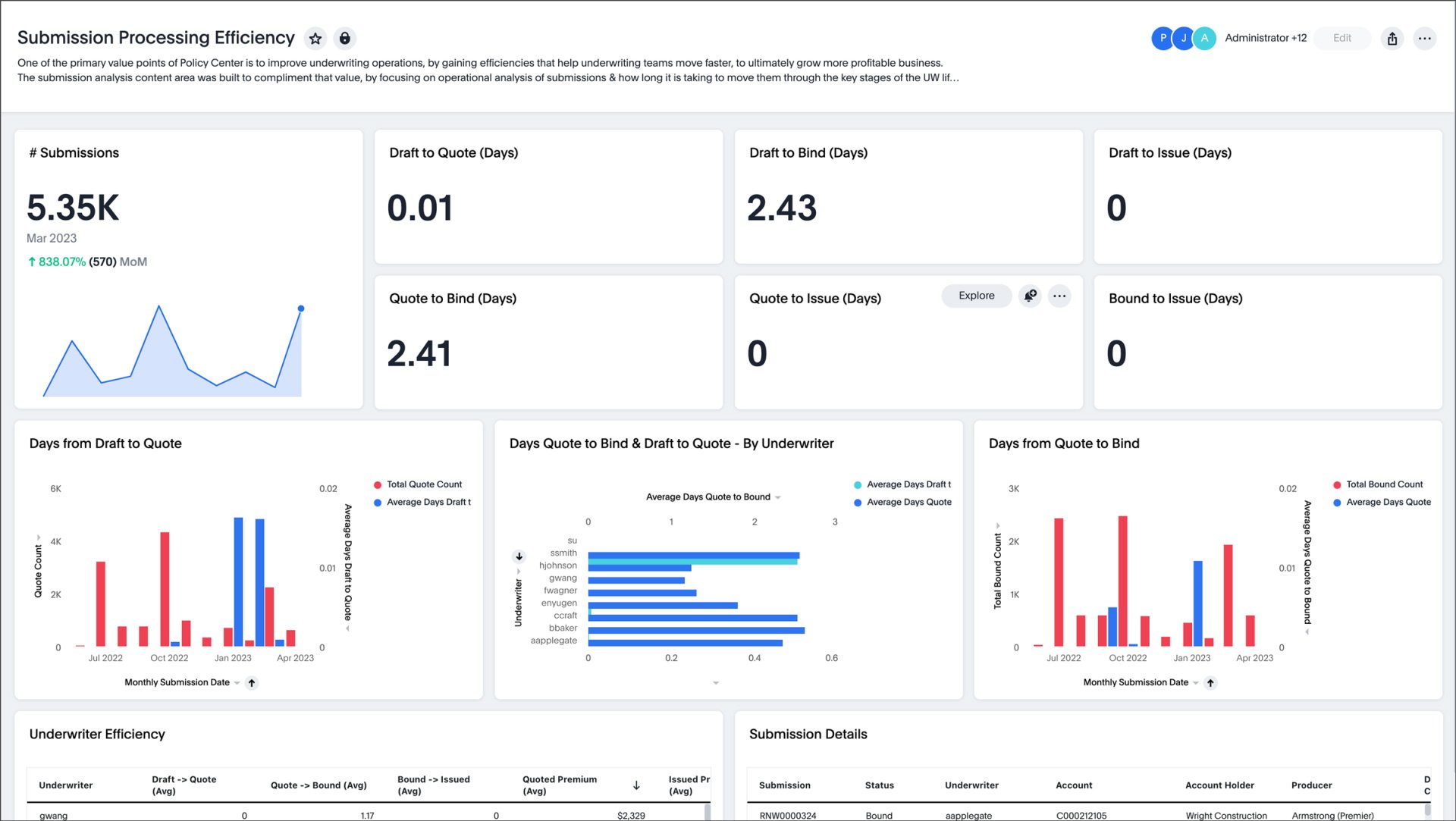1456x821 pixels.
Task: Open the share icon in the header
Action: (x=1392, y=38)
